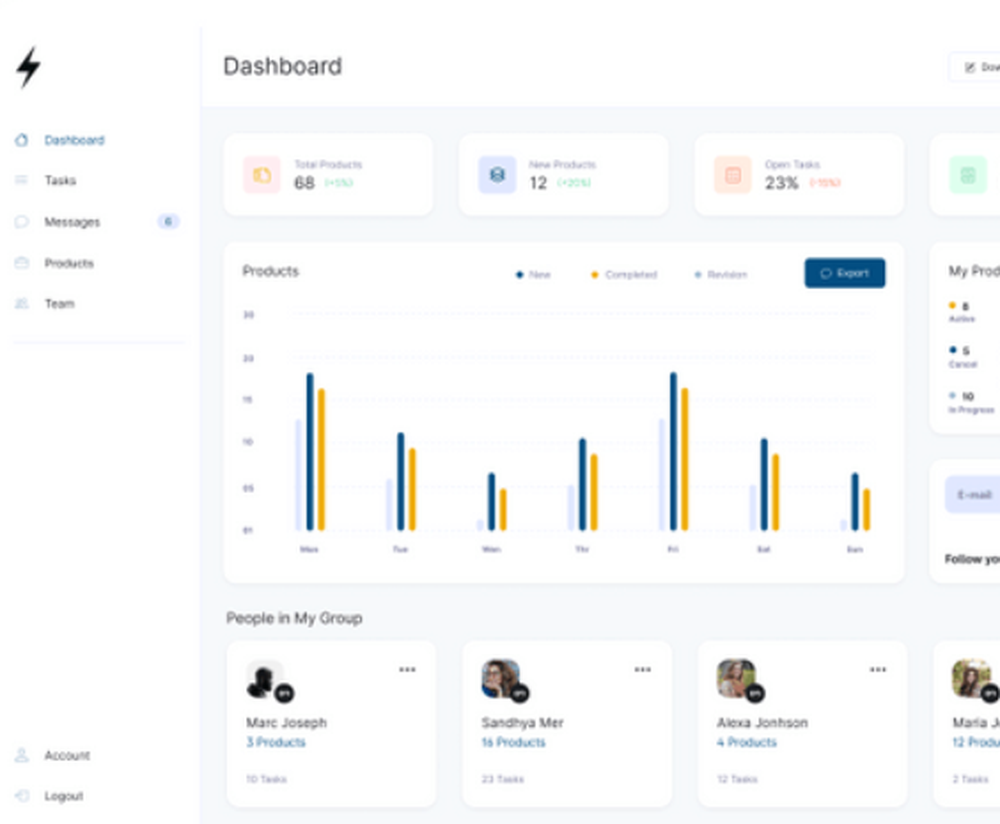Screen dimensions: 1000x824
Task: Select Products in the sidebar
Action: pos(69,263)
